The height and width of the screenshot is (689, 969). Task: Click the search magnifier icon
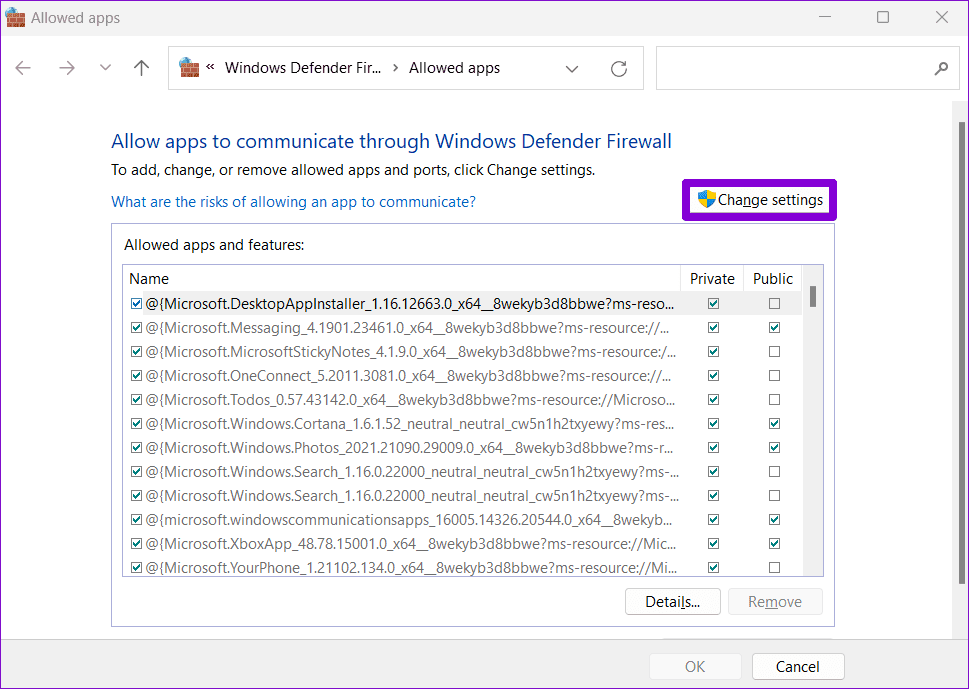click(x=941, y=68)
